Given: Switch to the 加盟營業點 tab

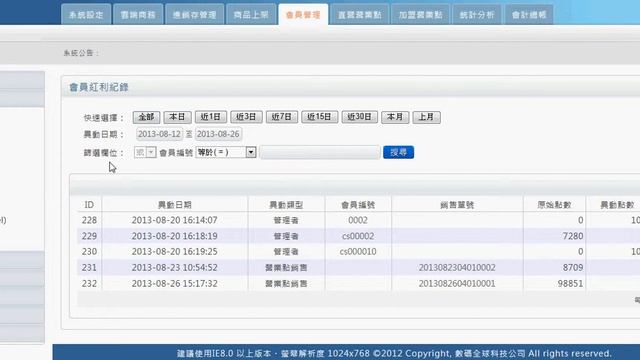Looking at the screenshot, I should pyautogui.click(x=420, y=15).
